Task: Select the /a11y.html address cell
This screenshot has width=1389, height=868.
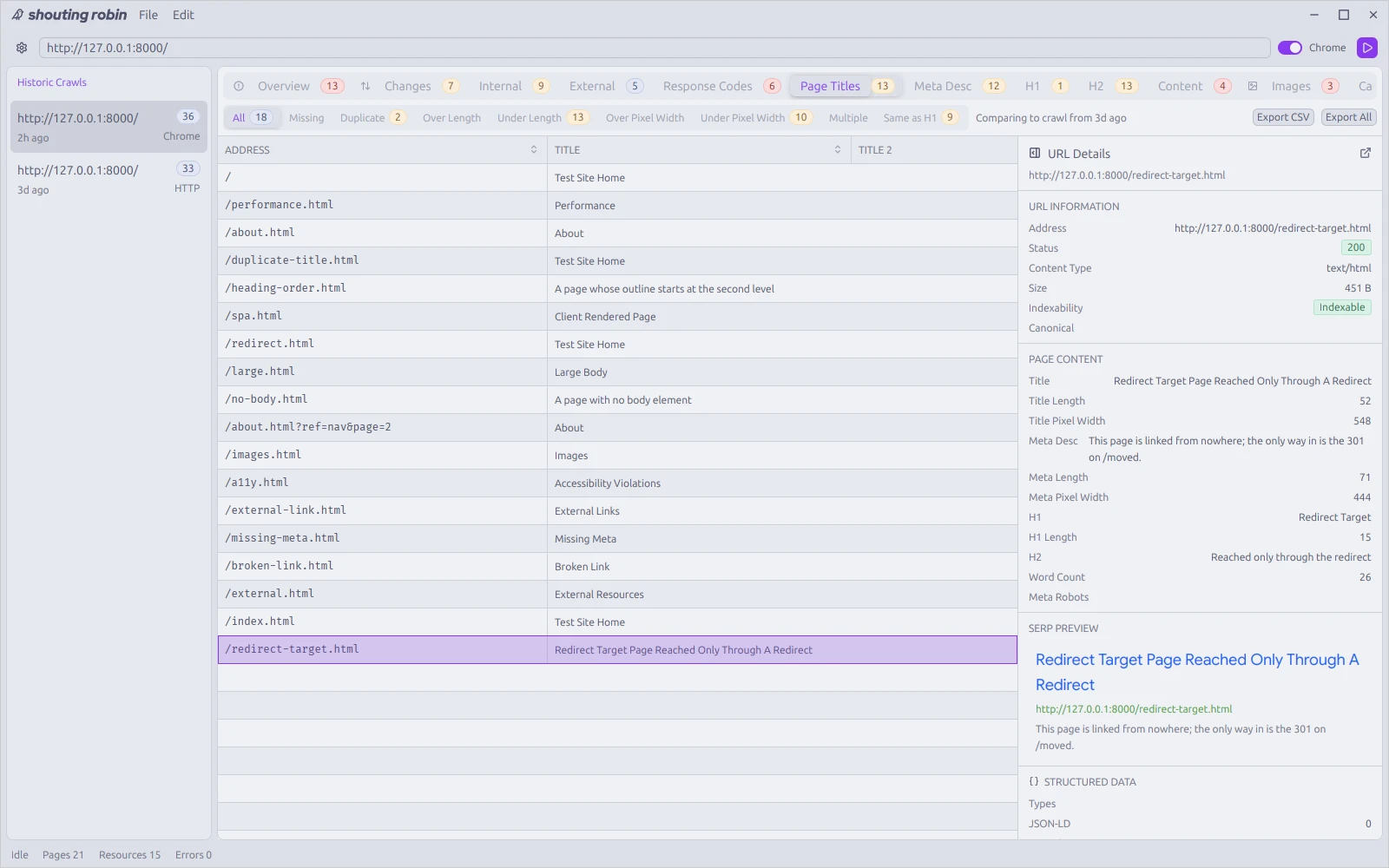Action: tap(382, 483)
